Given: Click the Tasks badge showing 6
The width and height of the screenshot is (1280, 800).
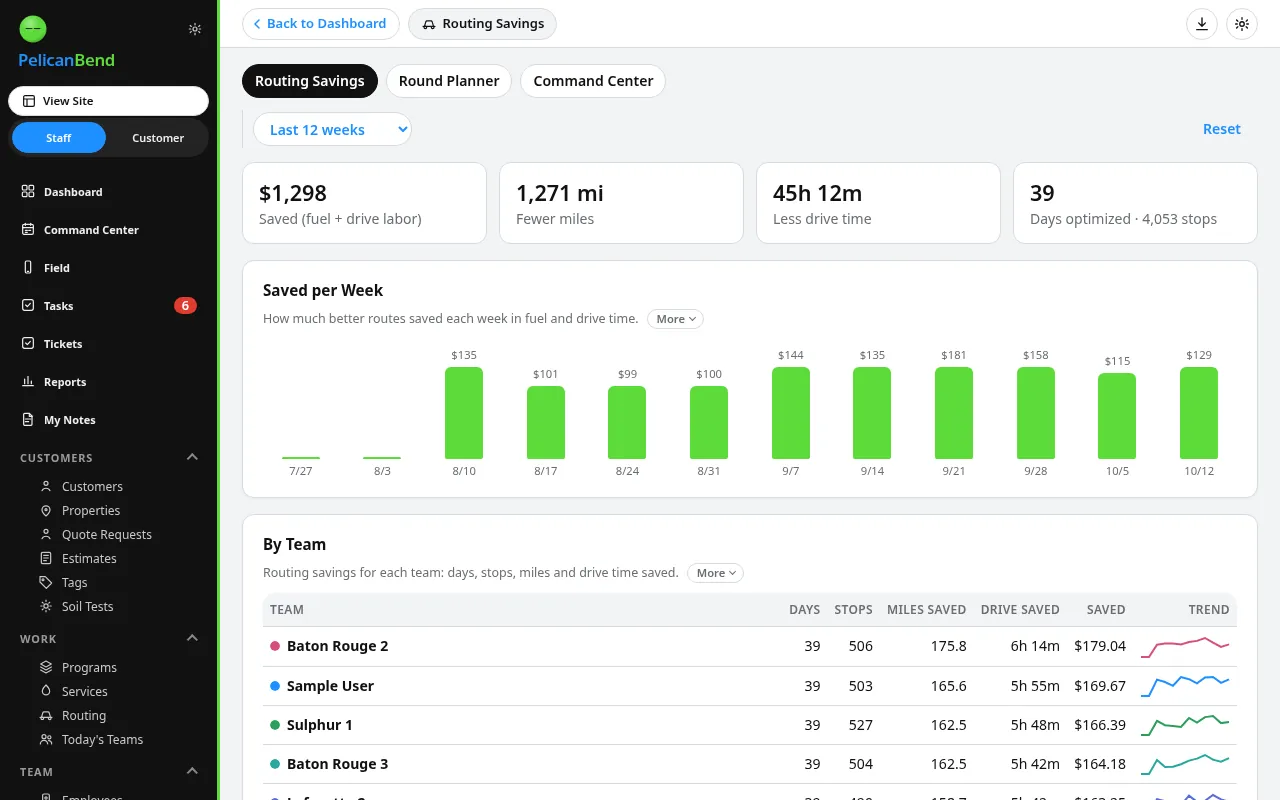Looking at the screenshot, I should pyautogui.click(x=185, y=306).
